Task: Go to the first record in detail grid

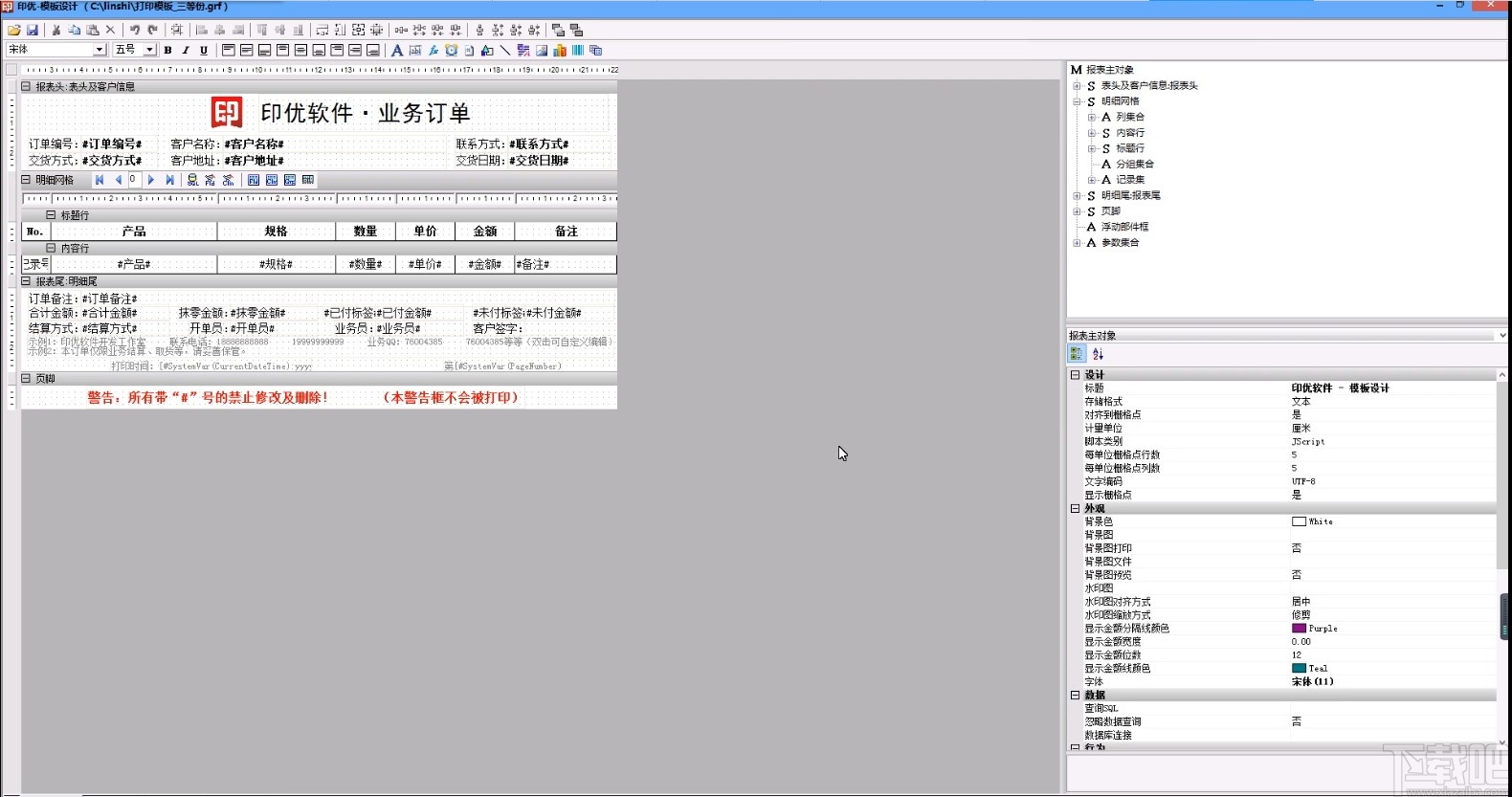Action: pos(100,180)
